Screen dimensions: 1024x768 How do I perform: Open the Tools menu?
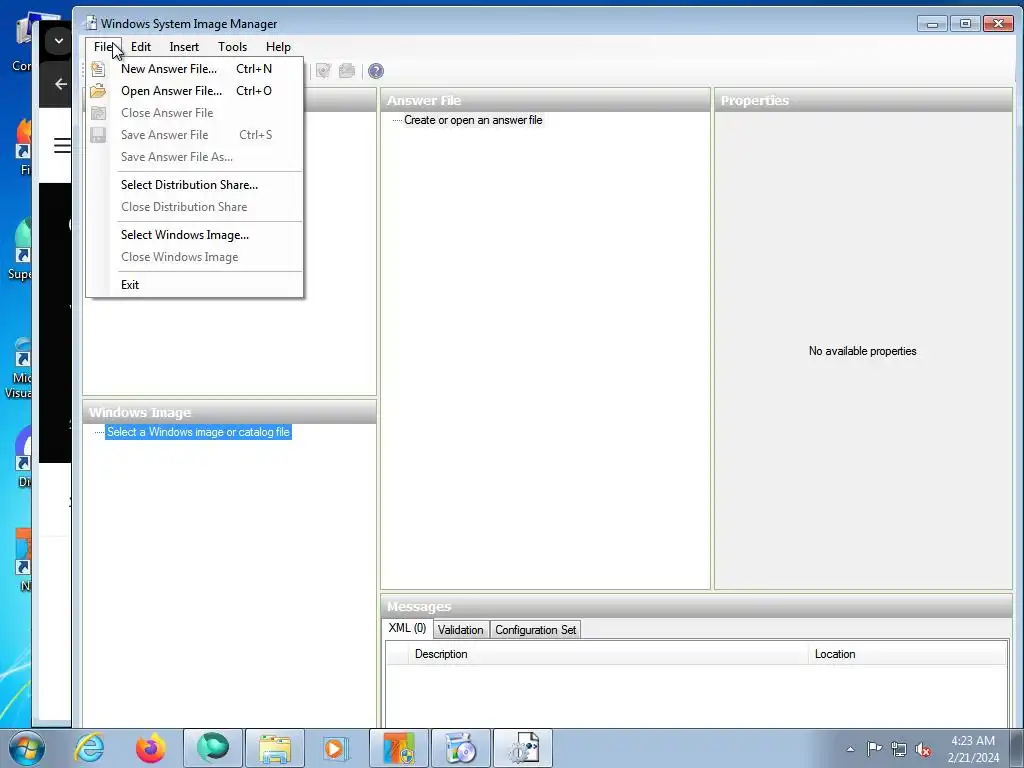pyautogui.click(x=232, y=47)
